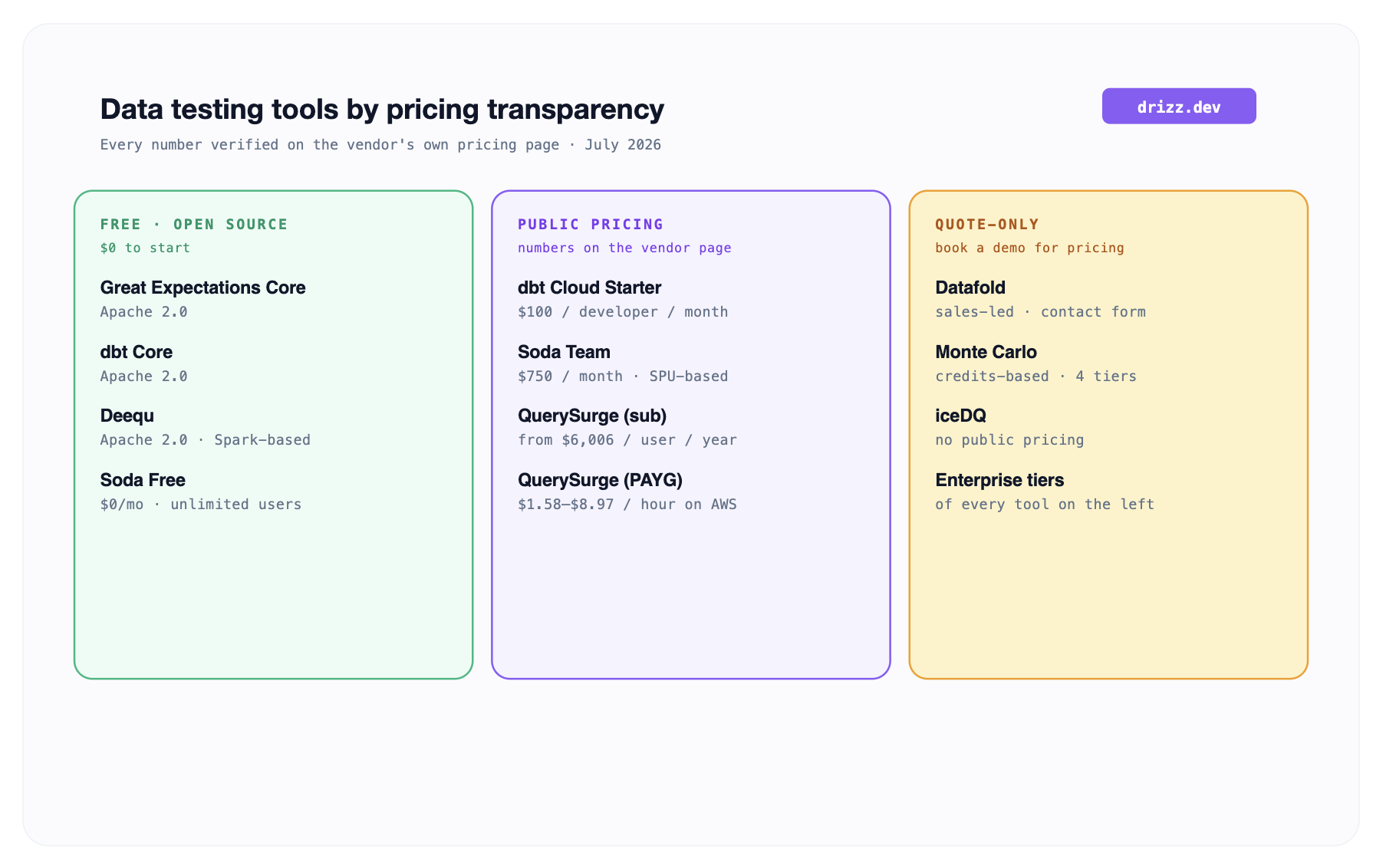The width and height of the screenshot is (1396, 868).
Task: Click the July 2026 verification subtitle
Action: click(380, 144)
